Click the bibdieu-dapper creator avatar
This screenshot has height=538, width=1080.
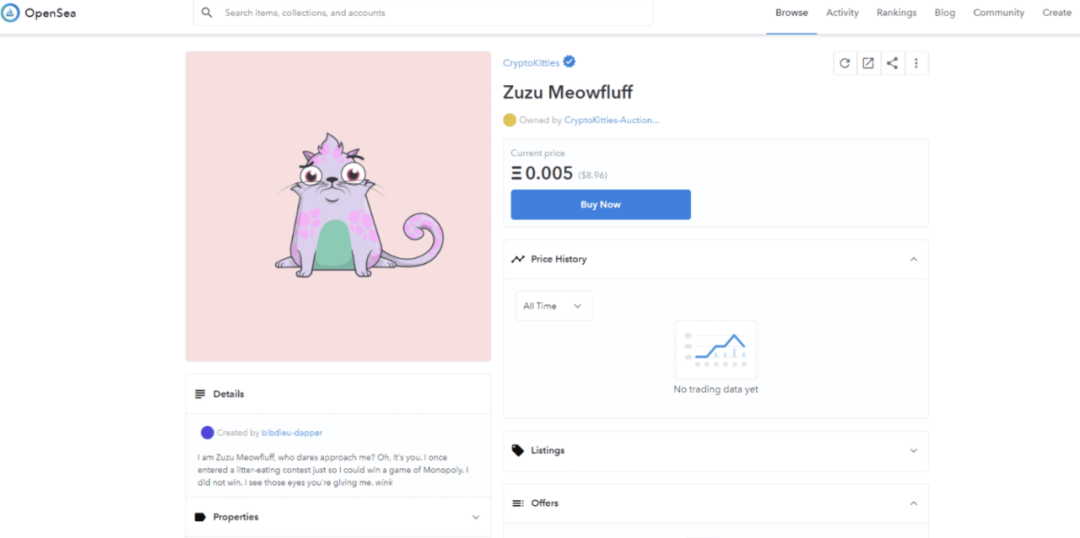pos(207,433)
